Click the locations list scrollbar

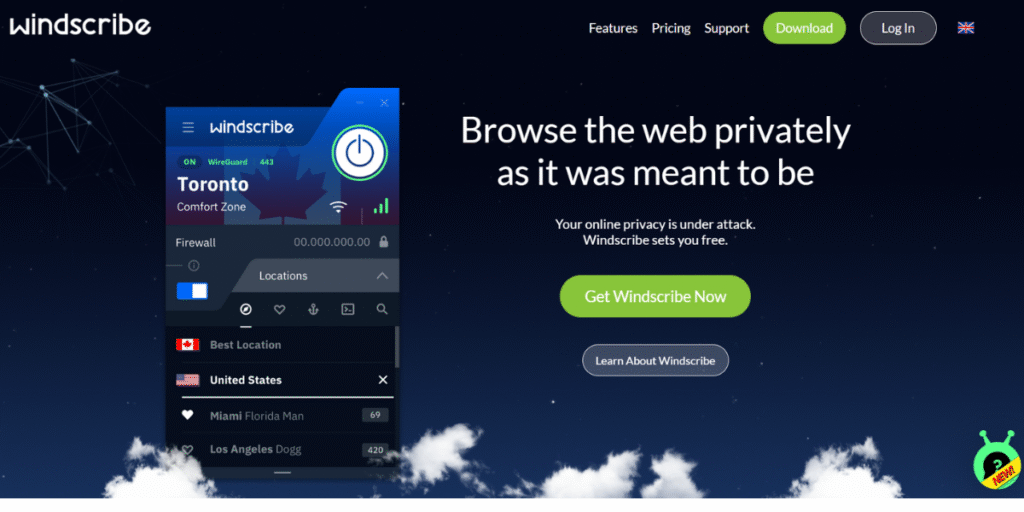(x=396, y=347)
